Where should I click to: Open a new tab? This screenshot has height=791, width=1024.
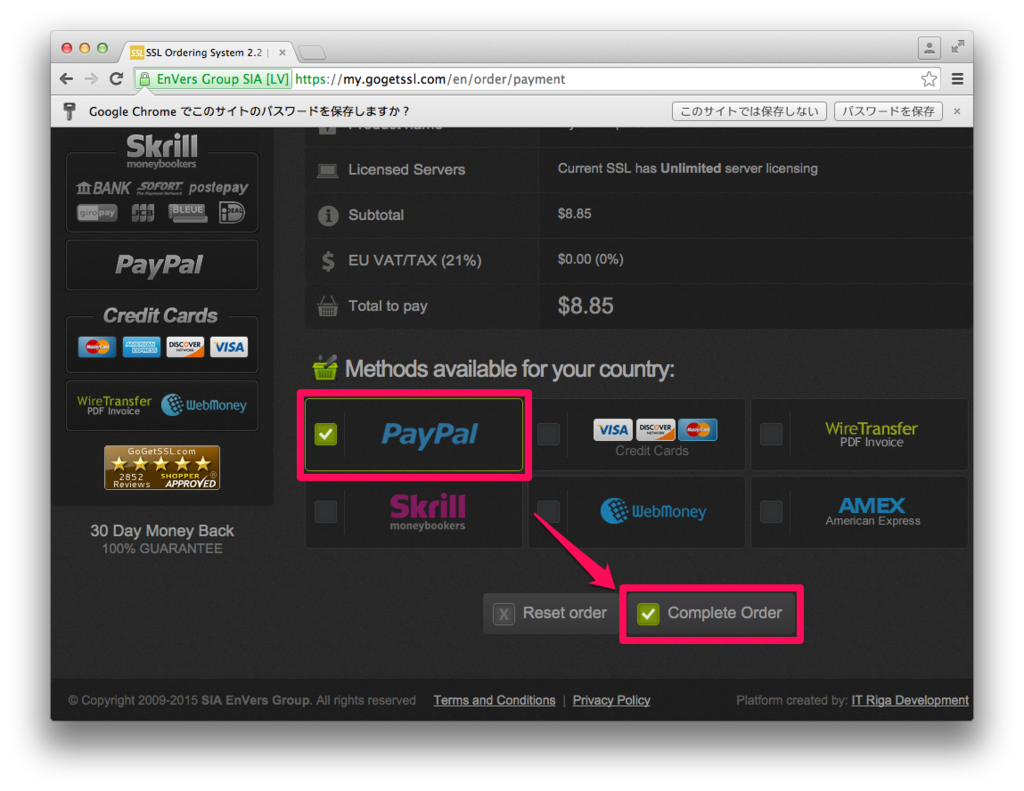click(x=312, y=52)
